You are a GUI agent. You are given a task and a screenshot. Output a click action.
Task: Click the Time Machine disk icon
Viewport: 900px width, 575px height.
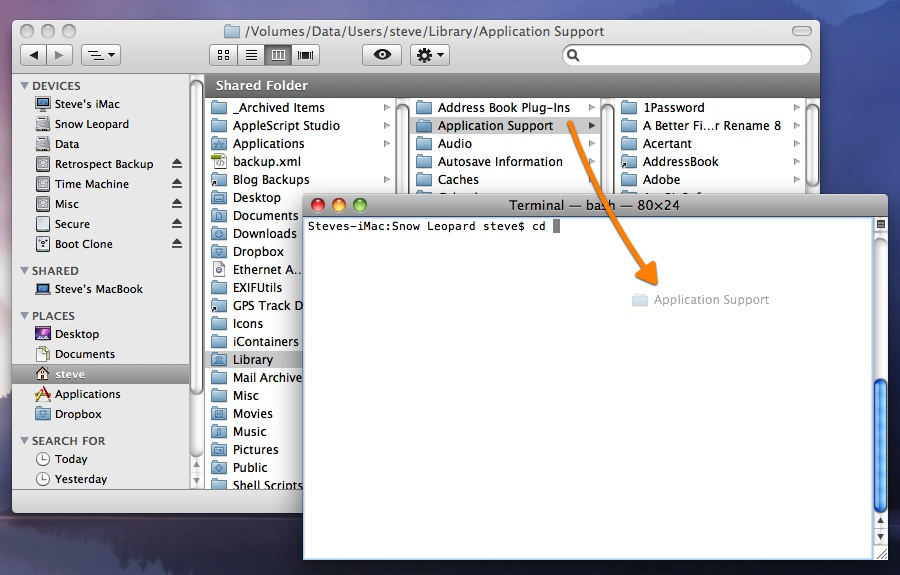[x=42, y=184]
